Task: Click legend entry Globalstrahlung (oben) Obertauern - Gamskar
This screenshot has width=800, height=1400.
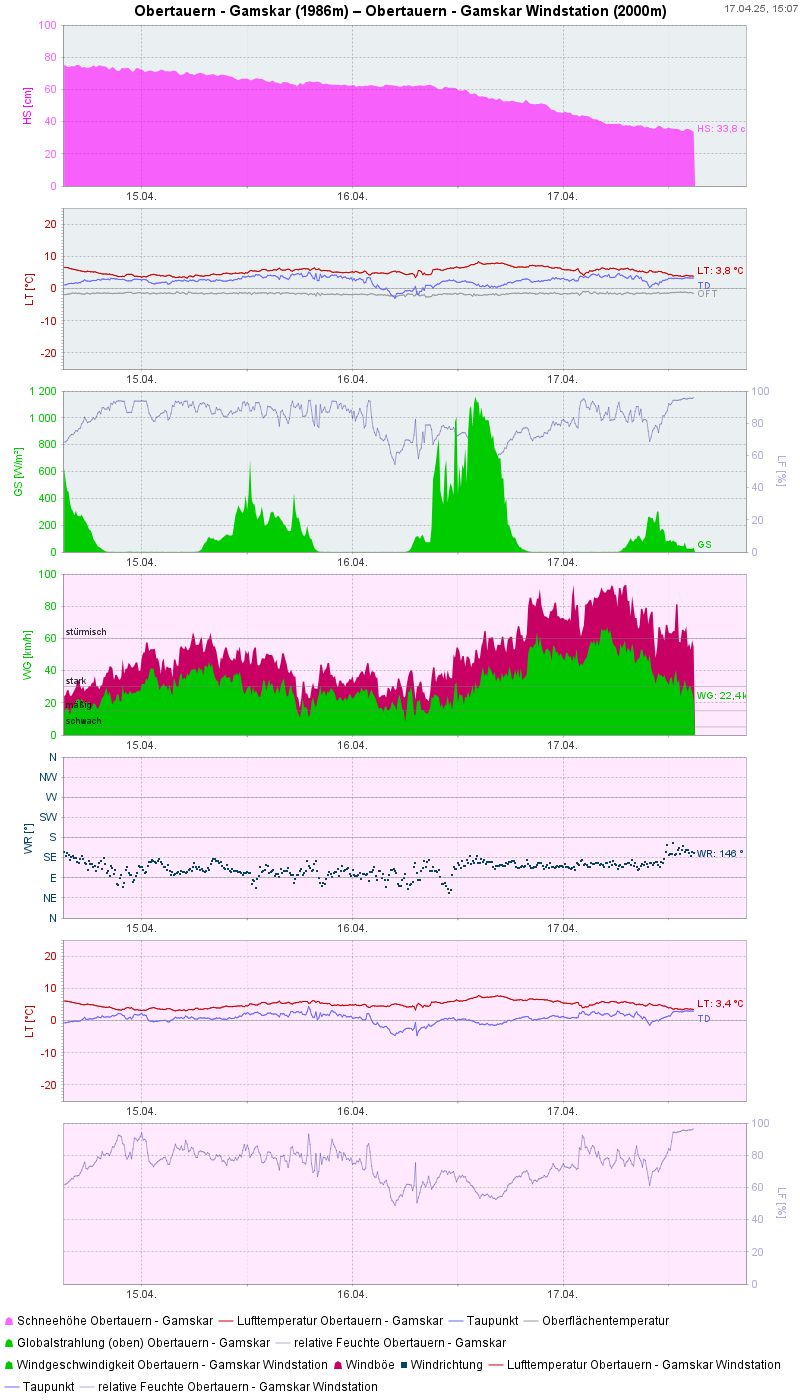Action: 144,1343
